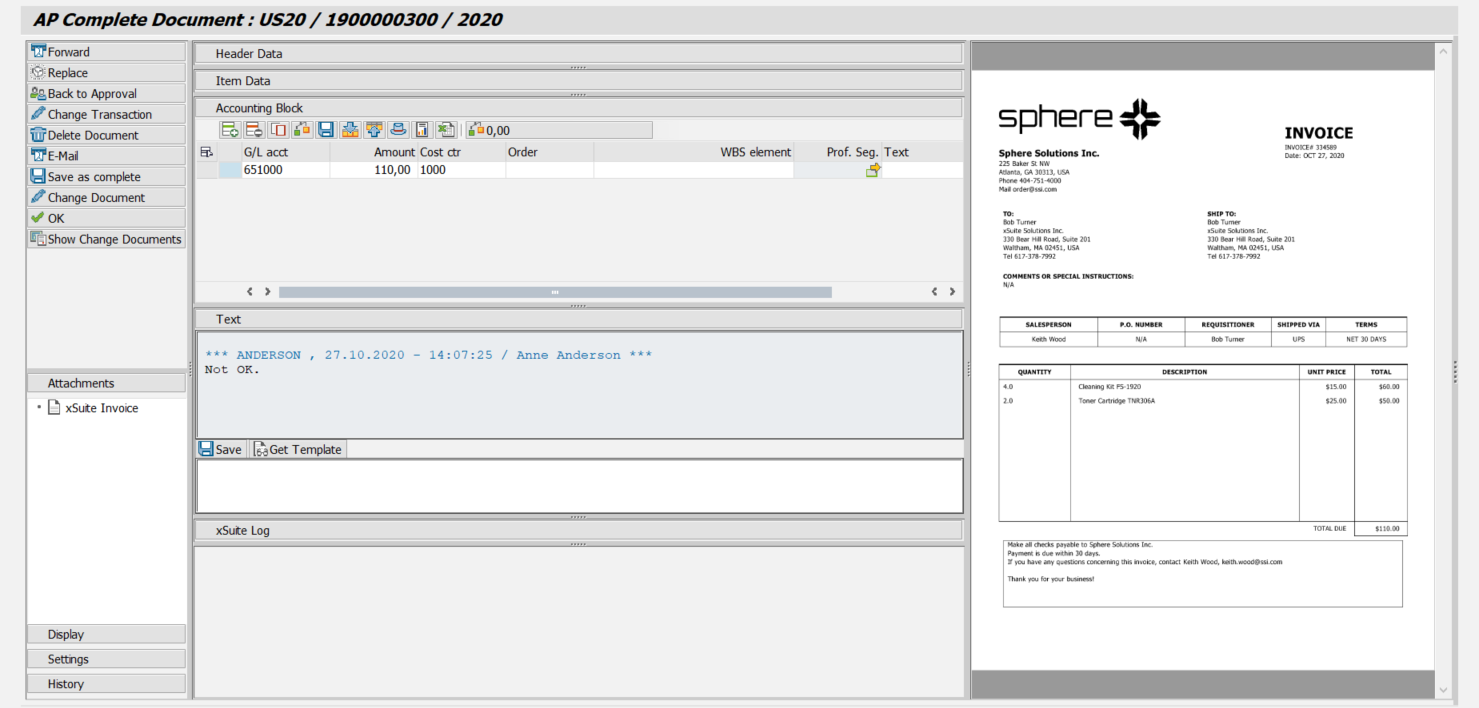This screenshot has height=708, width=1479.
Task: Expand the Item Data section
Action: [578, 81]
